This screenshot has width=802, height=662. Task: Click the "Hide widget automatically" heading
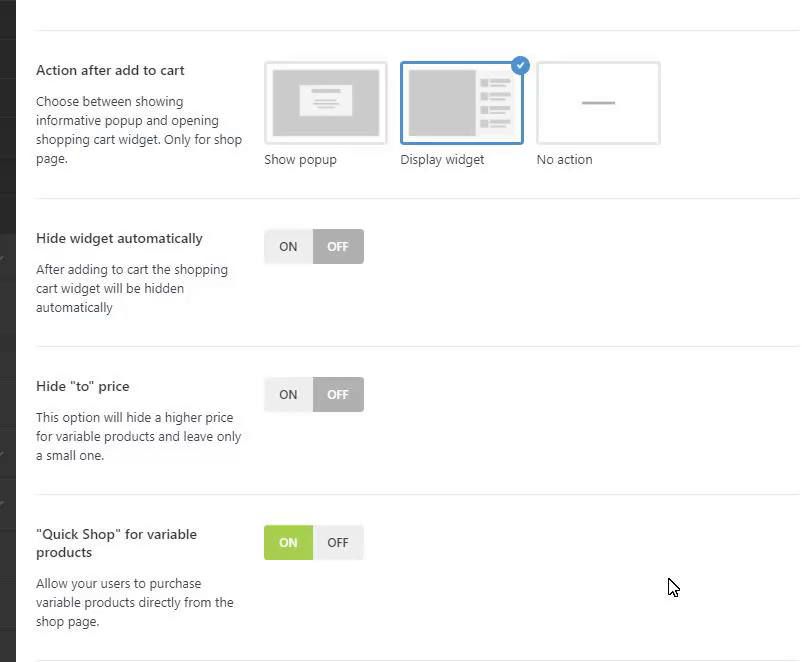point(119,238)
